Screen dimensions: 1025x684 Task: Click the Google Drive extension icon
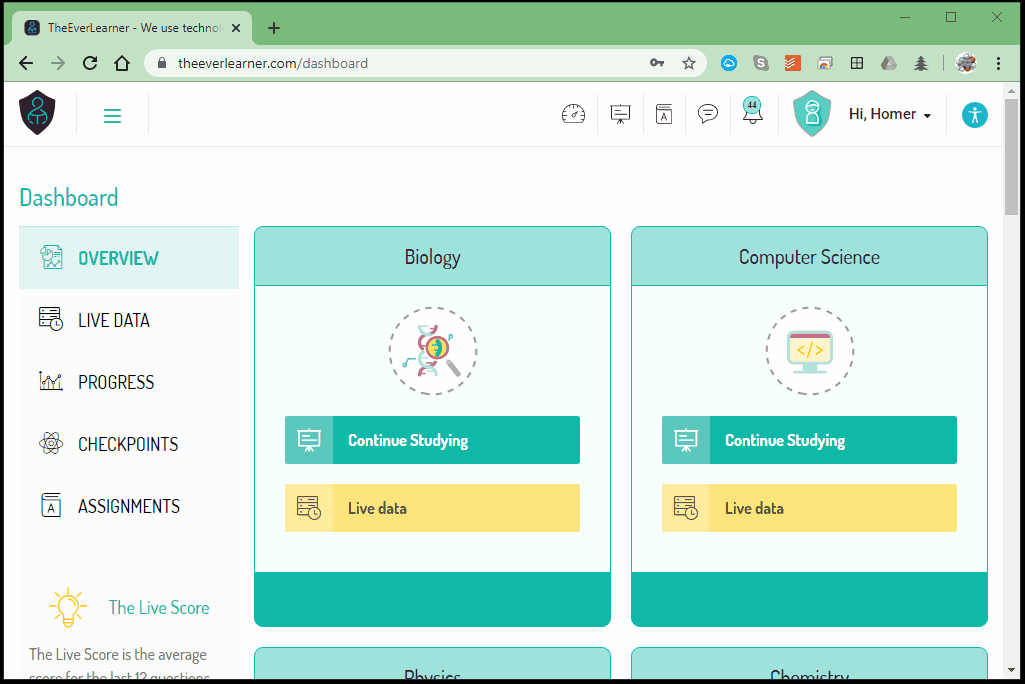point(888,63)
